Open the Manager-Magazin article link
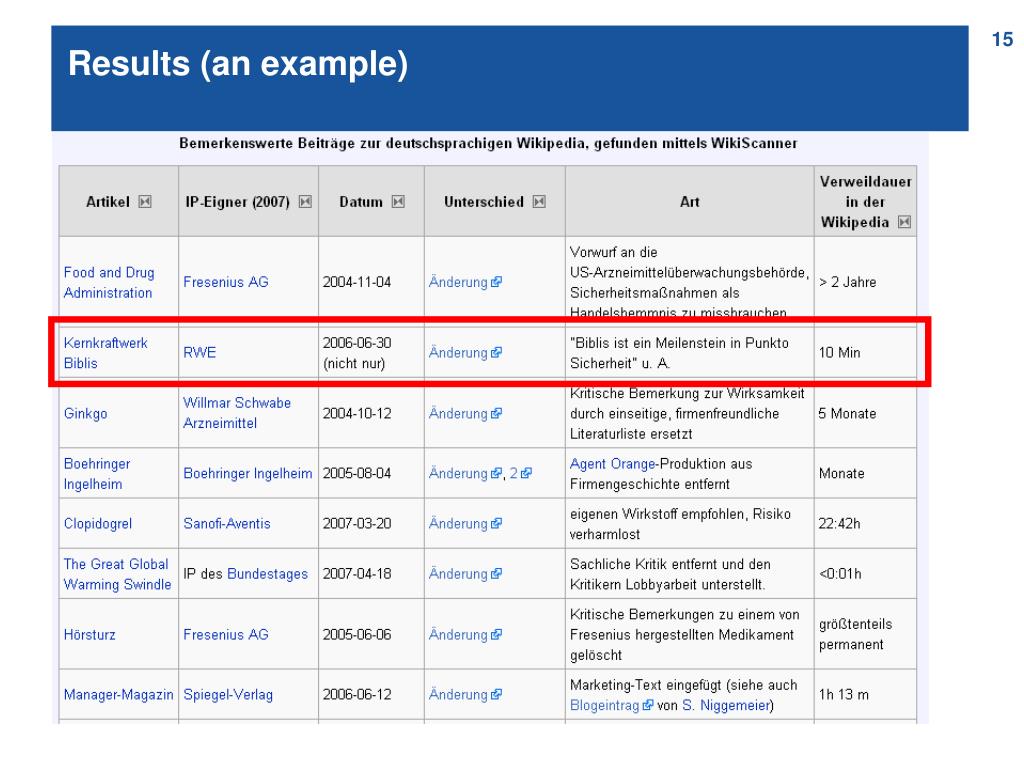This screenshot has height=768, width=1024. point(119,695)
